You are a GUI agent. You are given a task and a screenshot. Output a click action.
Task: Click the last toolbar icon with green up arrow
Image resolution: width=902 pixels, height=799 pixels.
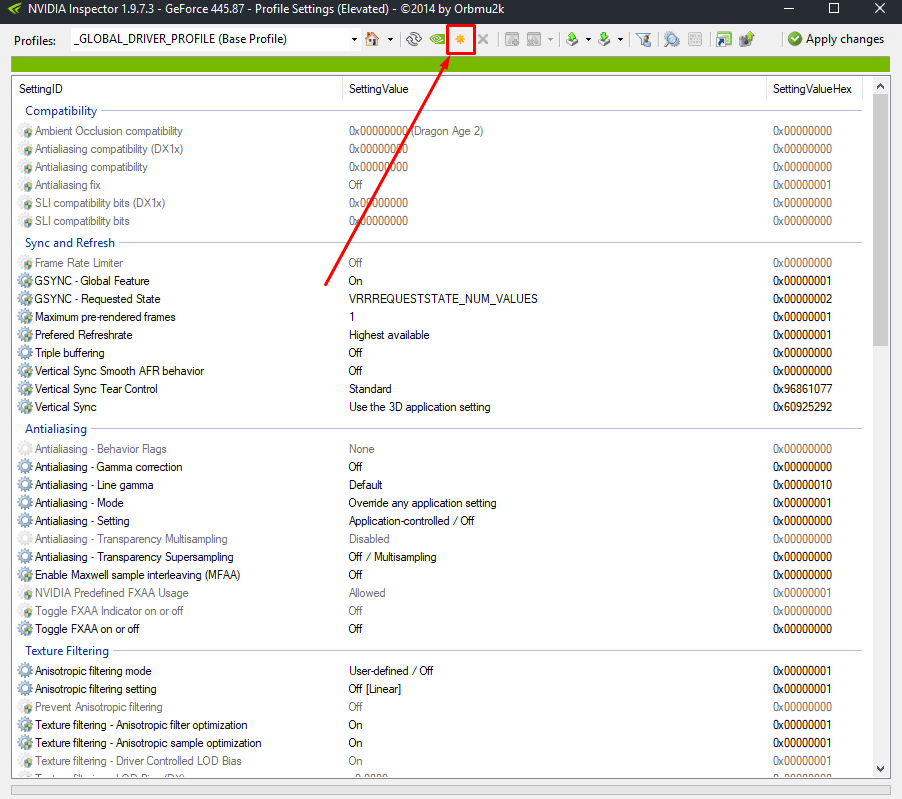click(747, 39)
